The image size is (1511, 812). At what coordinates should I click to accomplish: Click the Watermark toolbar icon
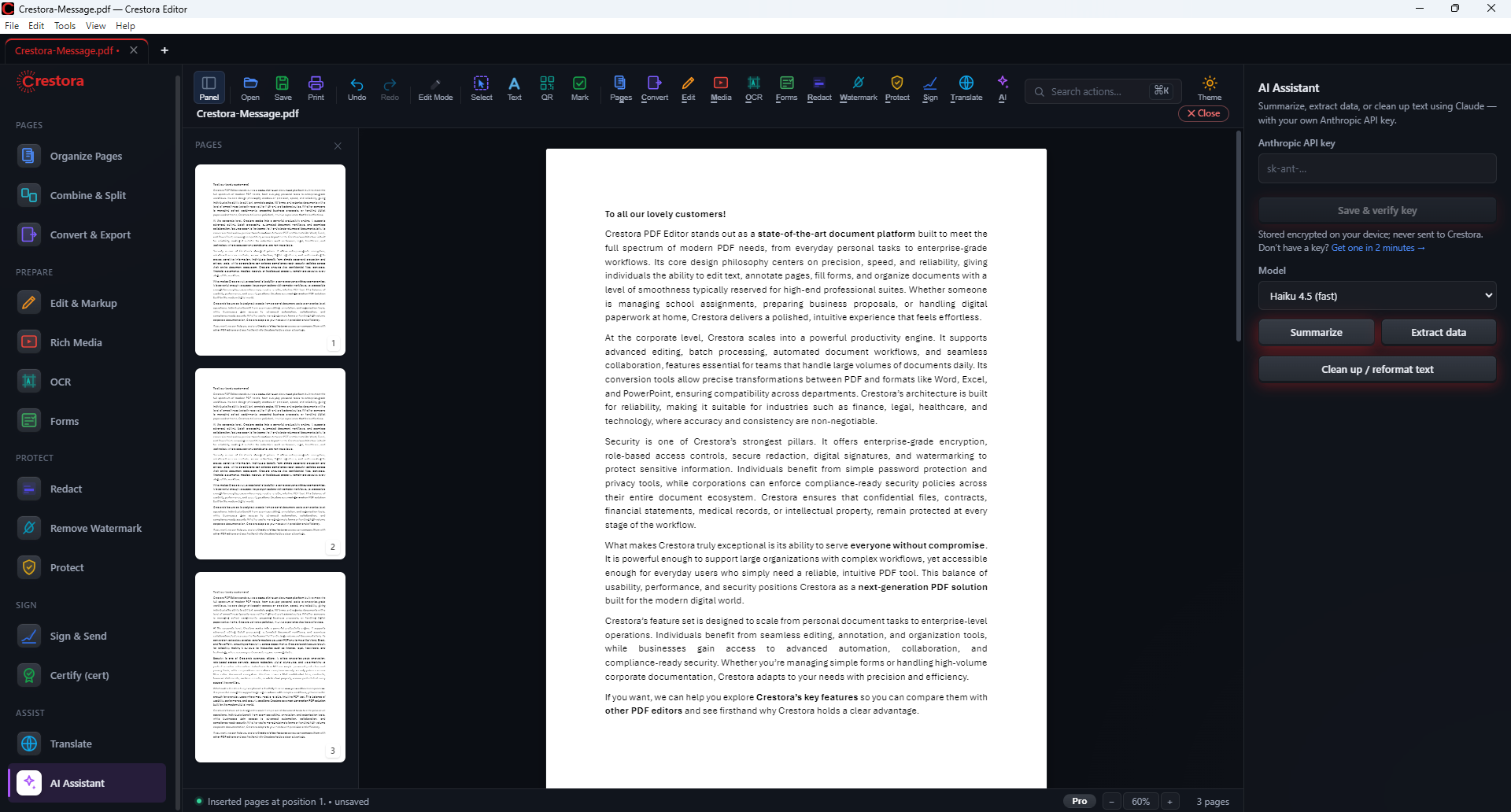[858, 88]
